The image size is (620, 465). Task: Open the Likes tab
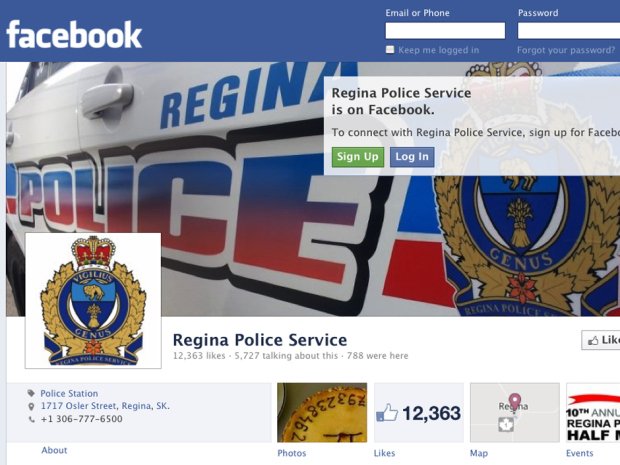(384, 453)
